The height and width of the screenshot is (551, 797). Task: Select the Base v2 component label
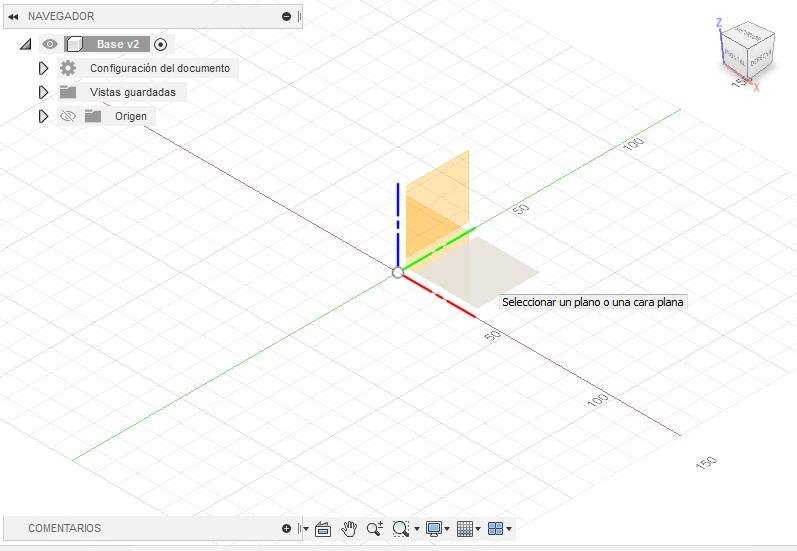[117, 44]
